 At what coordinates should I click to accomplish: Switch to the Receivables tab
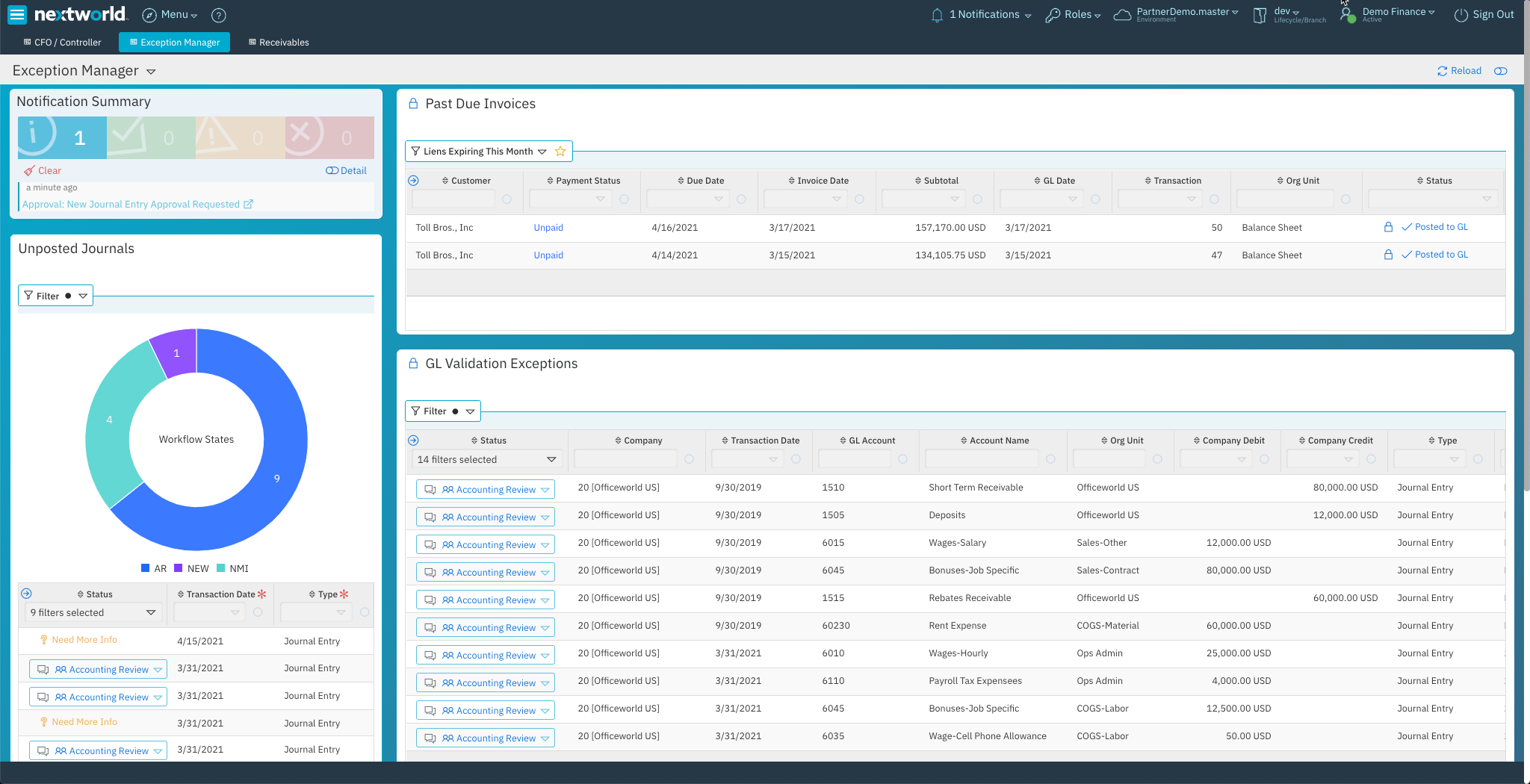pos(278,42)
